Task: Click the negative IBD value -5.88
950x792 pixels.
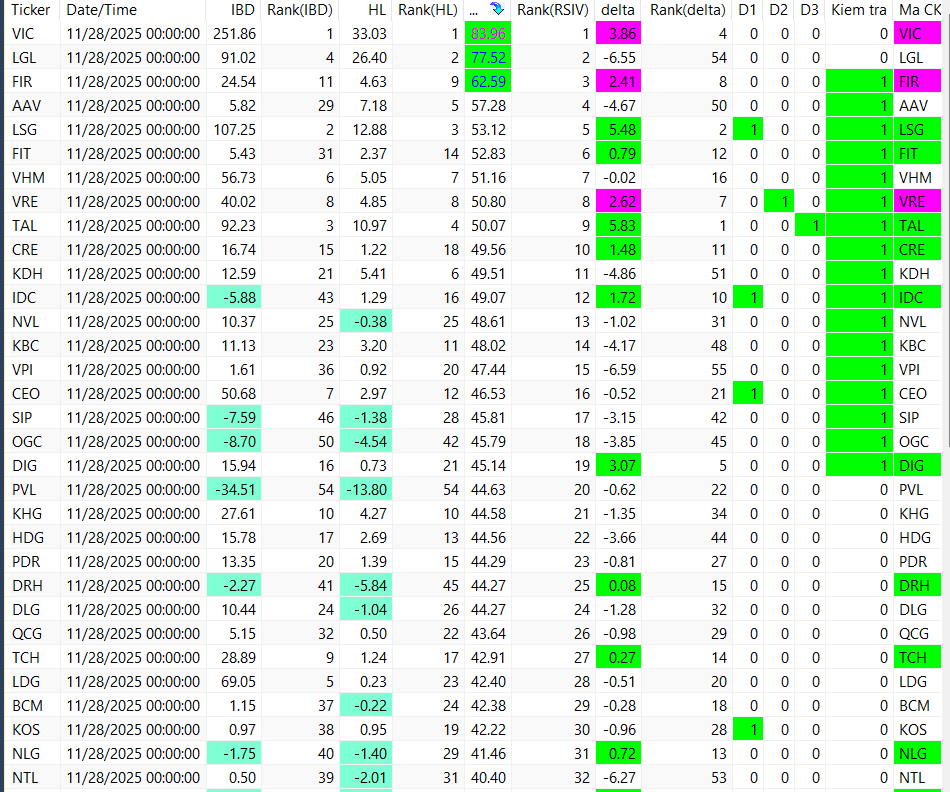Action: 234,298
